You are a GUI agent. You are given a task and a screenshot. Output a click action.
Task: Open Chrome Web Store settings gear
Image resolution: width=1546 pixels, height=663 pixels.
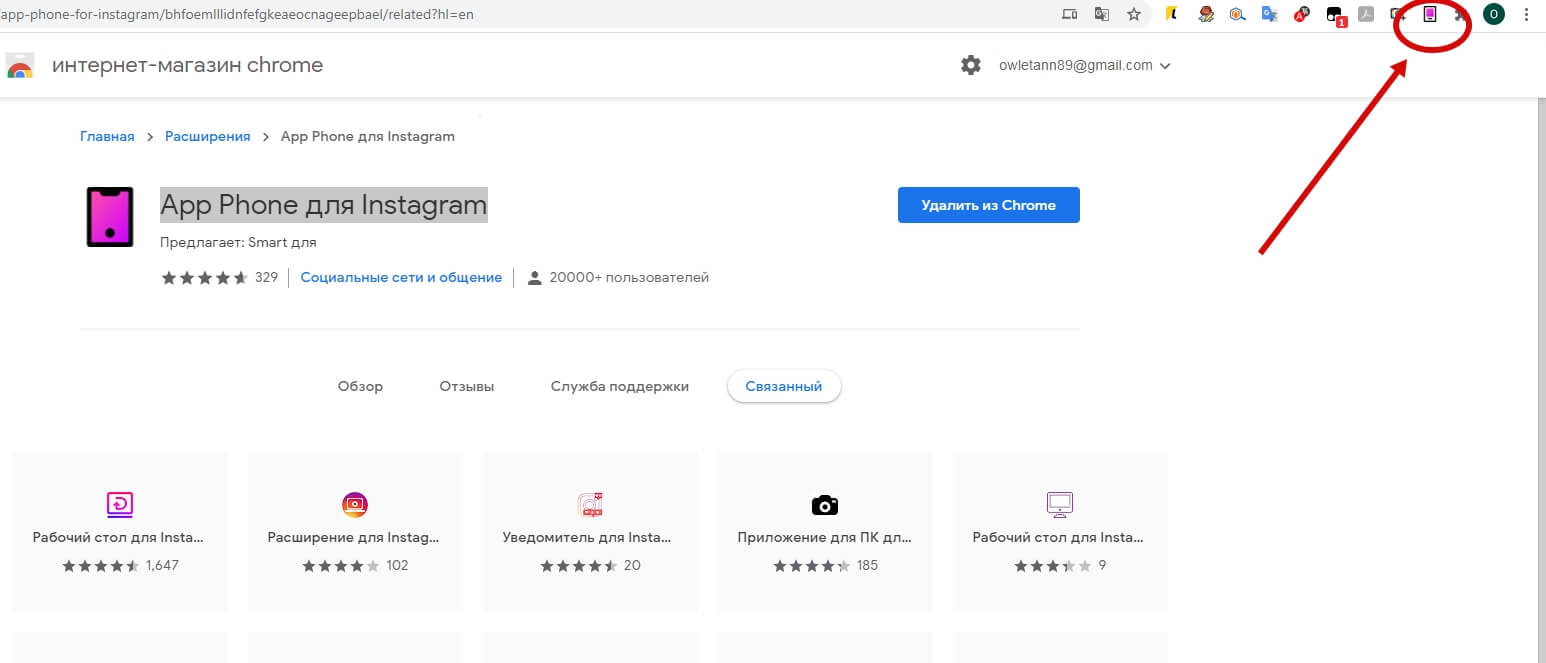coord(970,65)
